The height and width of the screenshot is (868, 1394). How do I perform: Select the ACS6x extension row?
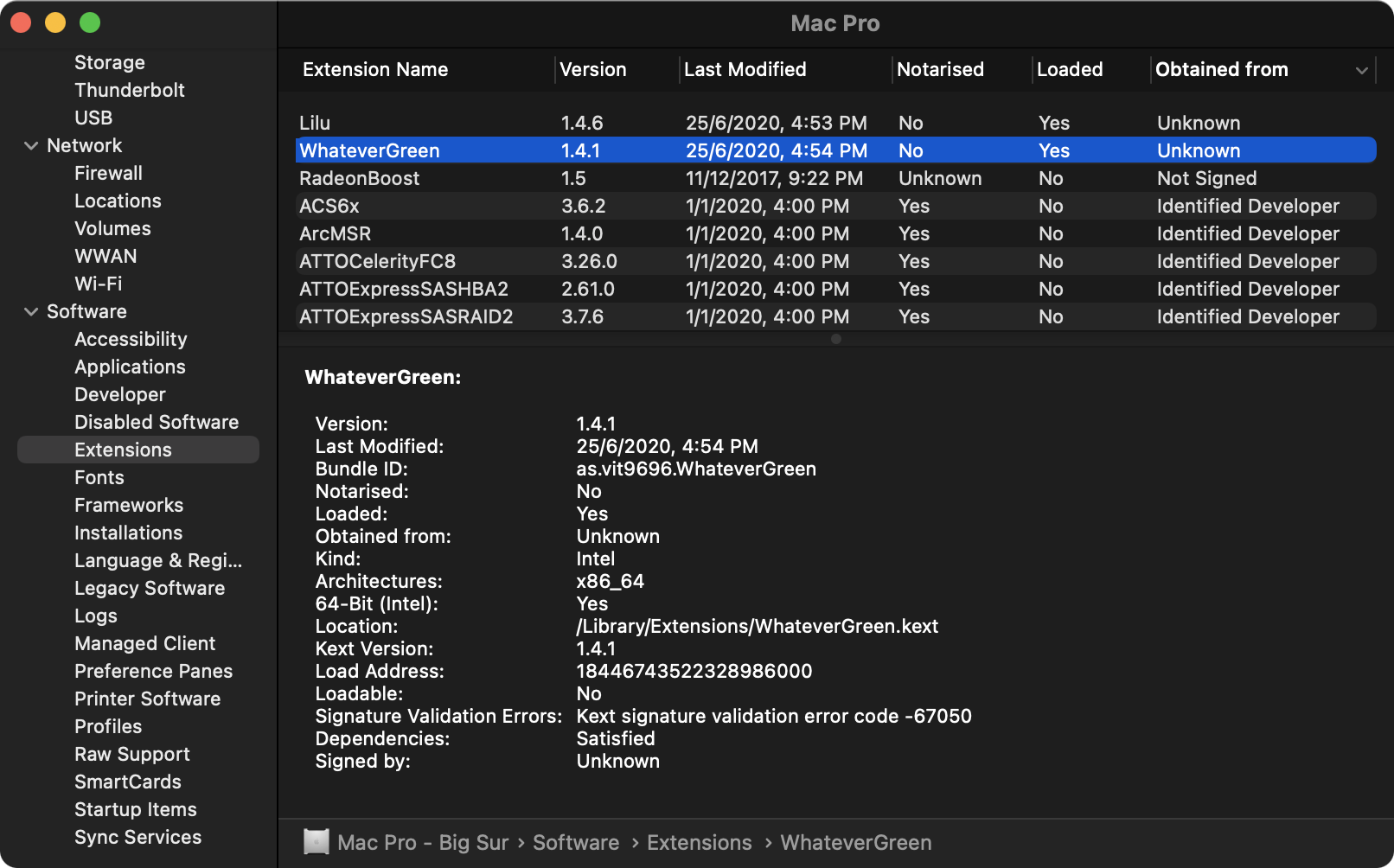835,206
